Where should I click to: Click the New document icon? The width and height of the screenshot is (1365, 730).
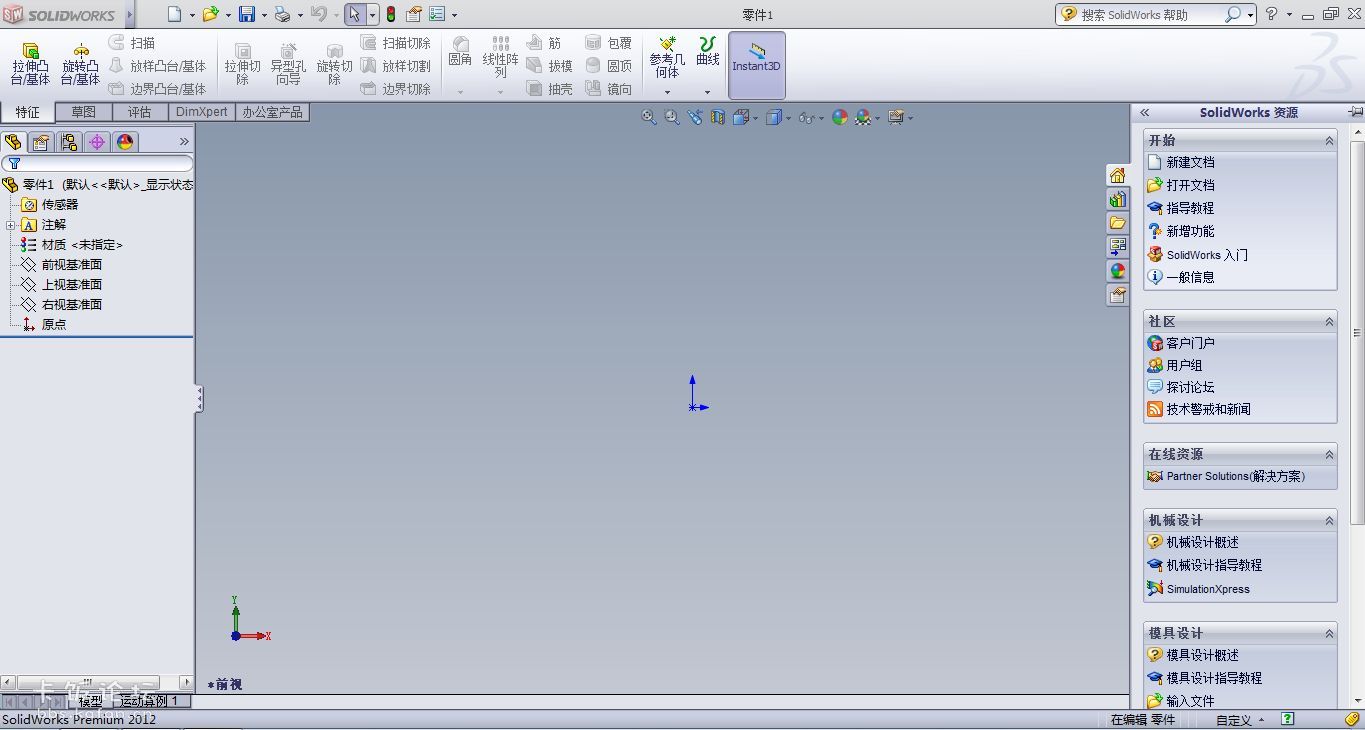175,14
